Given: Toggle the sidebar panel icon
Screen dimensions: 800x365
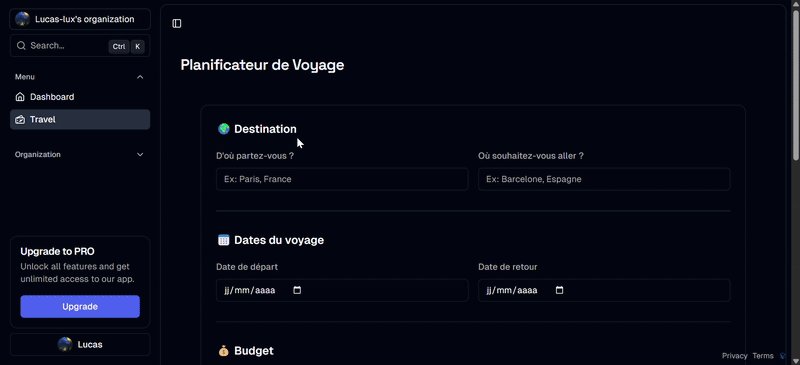Looking at the screenshot, I should tap(177, 23).
